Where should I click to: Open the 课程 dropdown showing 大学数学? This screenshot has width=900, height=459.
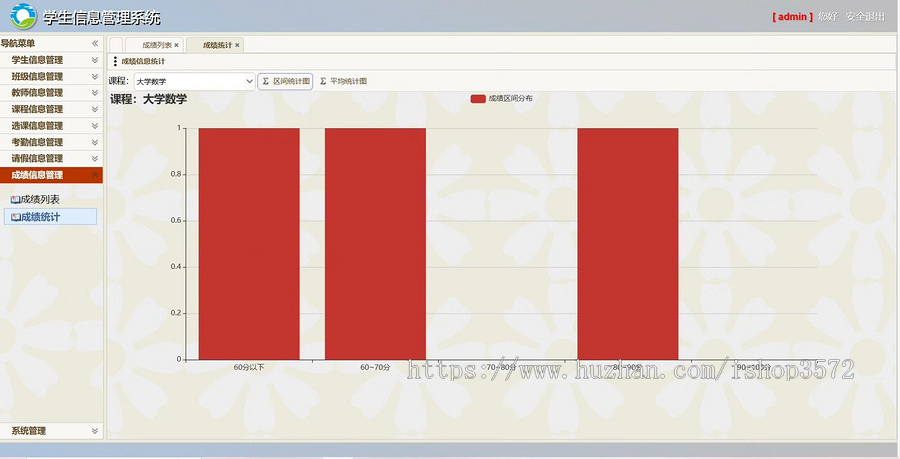(x=195, y=81)
